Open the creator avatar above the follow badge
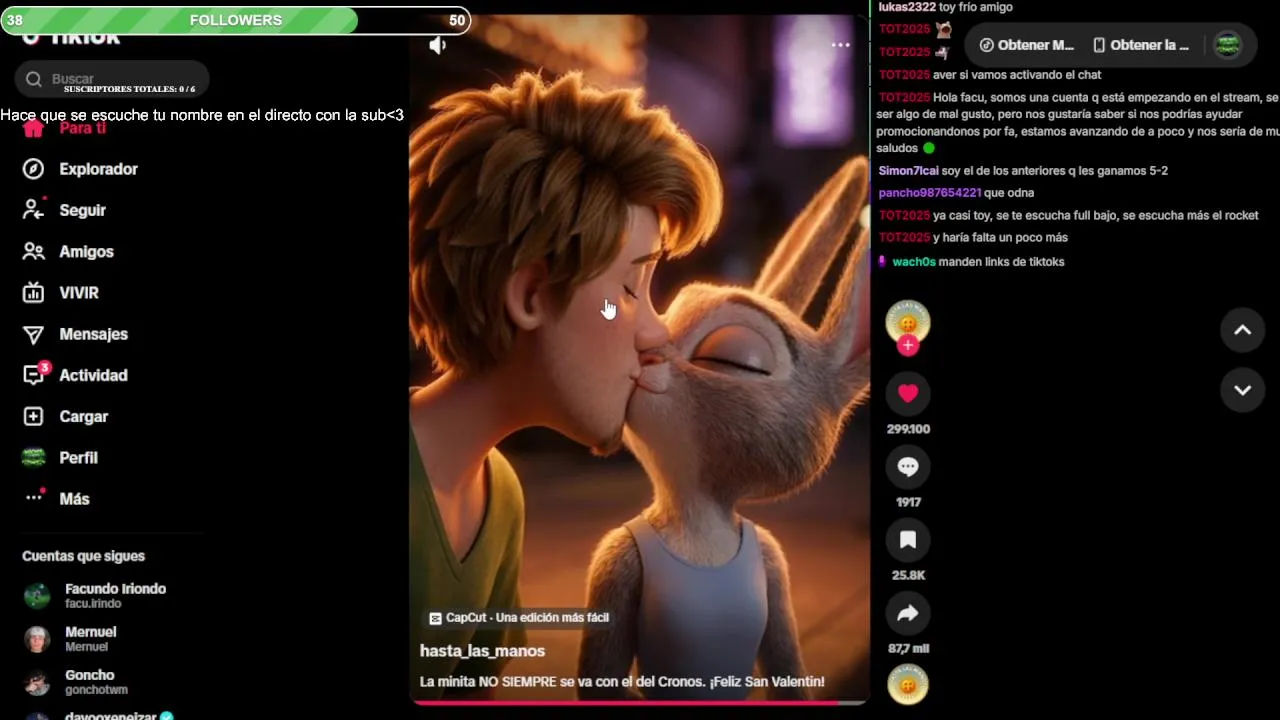Image resolution: width=1280 pixels, height=720 pixels. tap(908, 322)
